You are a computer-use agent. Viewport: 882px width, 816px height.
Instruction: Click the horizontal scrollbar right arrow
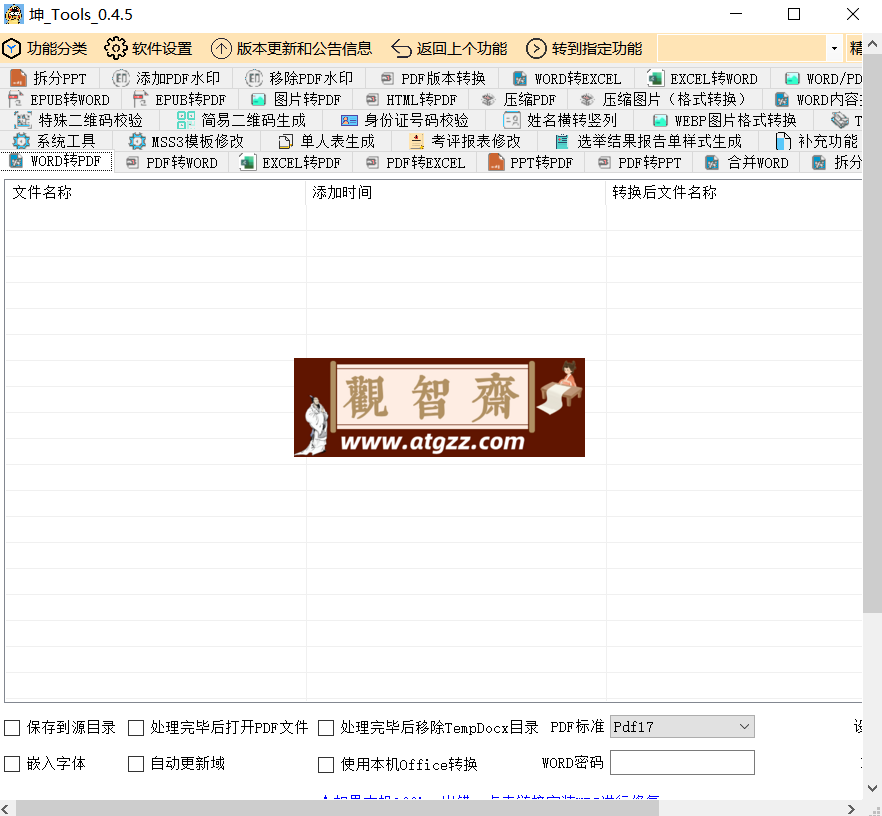[x=851, y=809]
